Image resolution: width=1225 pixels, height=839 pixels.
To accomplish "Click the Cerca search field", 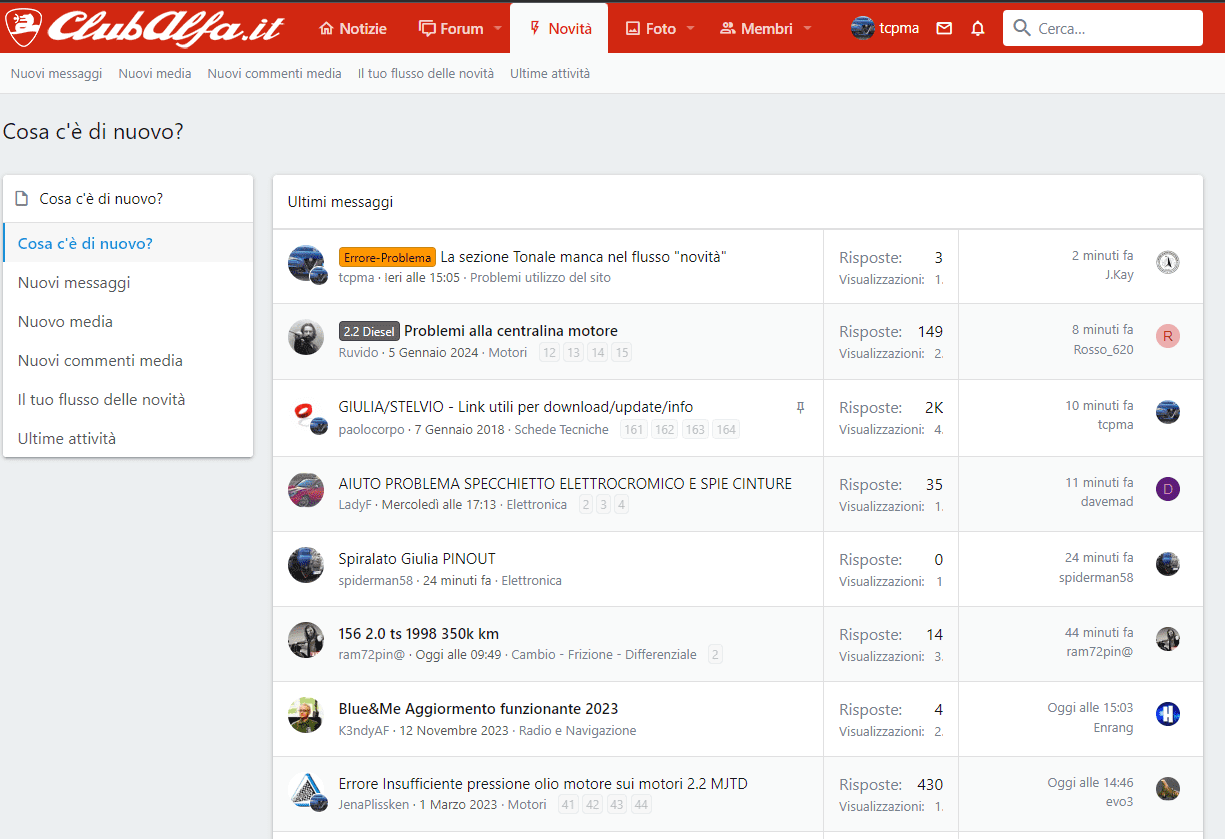I will (1103, 28).
